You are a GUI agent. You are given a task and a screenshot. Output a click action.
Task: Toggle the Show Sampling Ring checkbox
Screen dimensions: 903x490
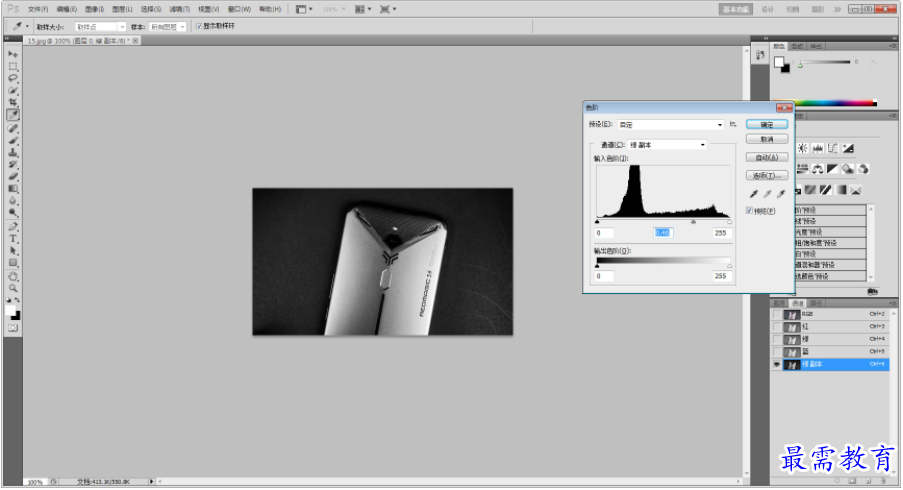coord(199,26)
